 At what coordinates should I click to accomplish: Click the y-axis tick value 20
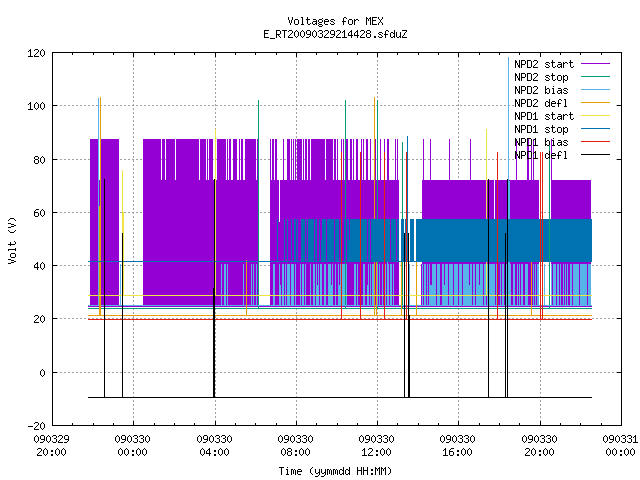point(39,319)
